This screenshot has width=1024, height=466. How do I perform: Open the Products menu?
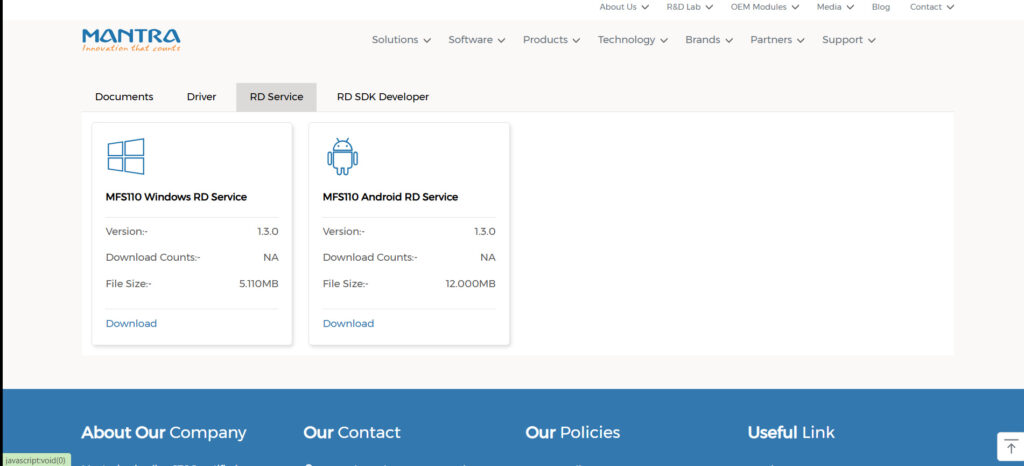pos(551,40)
